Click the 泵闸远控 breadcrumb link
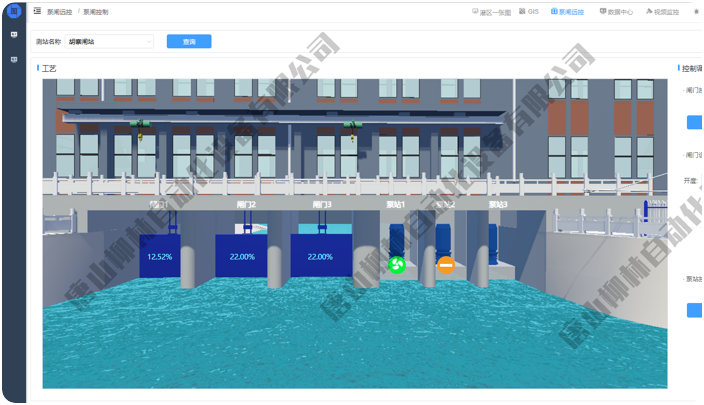Image resolution: width=704 pixels, height=405 pixels. point(58,12)
